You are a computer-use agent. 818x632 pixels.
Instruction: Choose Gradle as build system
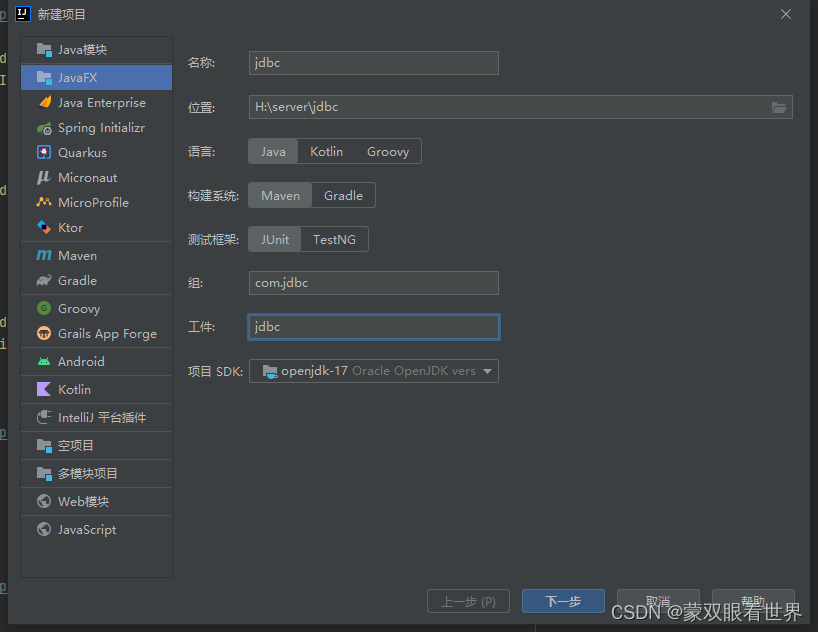343,195
